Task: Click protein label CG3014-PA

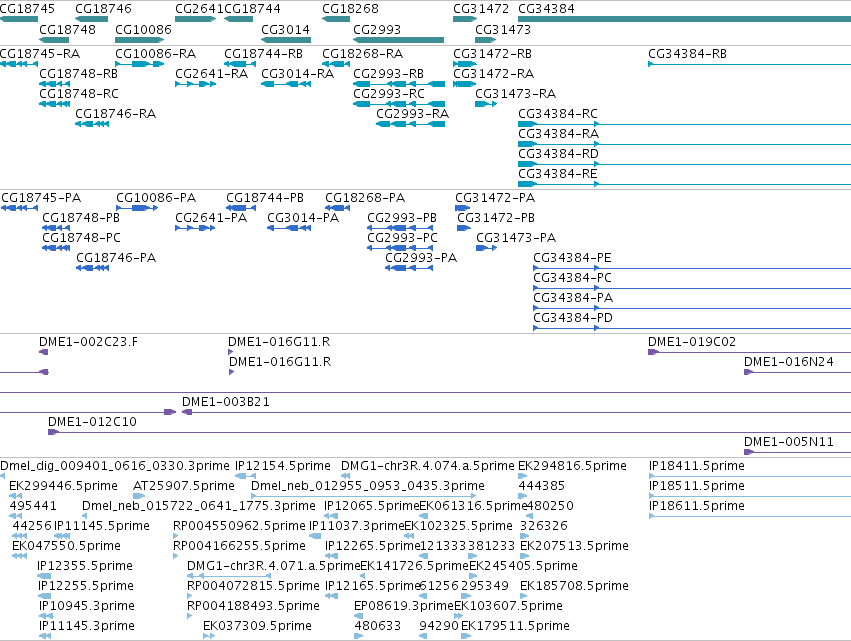Action: pos(303,218)
